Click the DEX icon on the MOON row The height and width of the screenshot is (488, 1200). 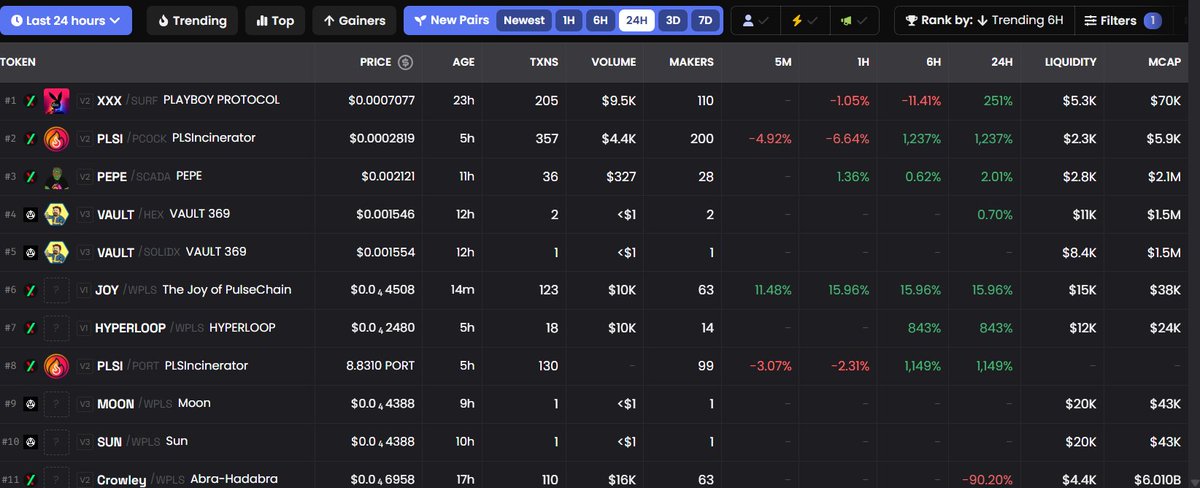[x=31, y=404]
